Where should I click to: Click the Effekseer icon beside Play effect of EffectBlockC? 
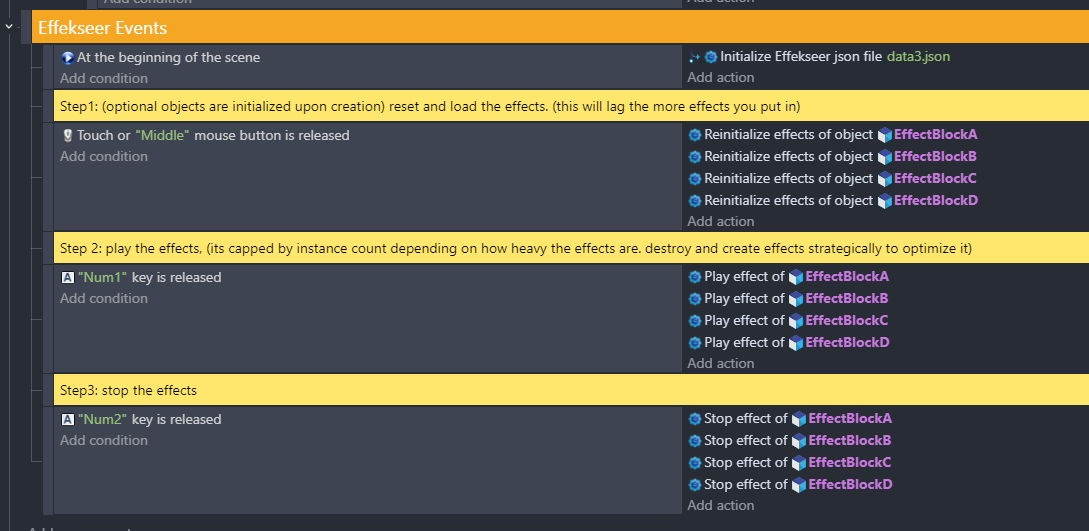(695, 321)
